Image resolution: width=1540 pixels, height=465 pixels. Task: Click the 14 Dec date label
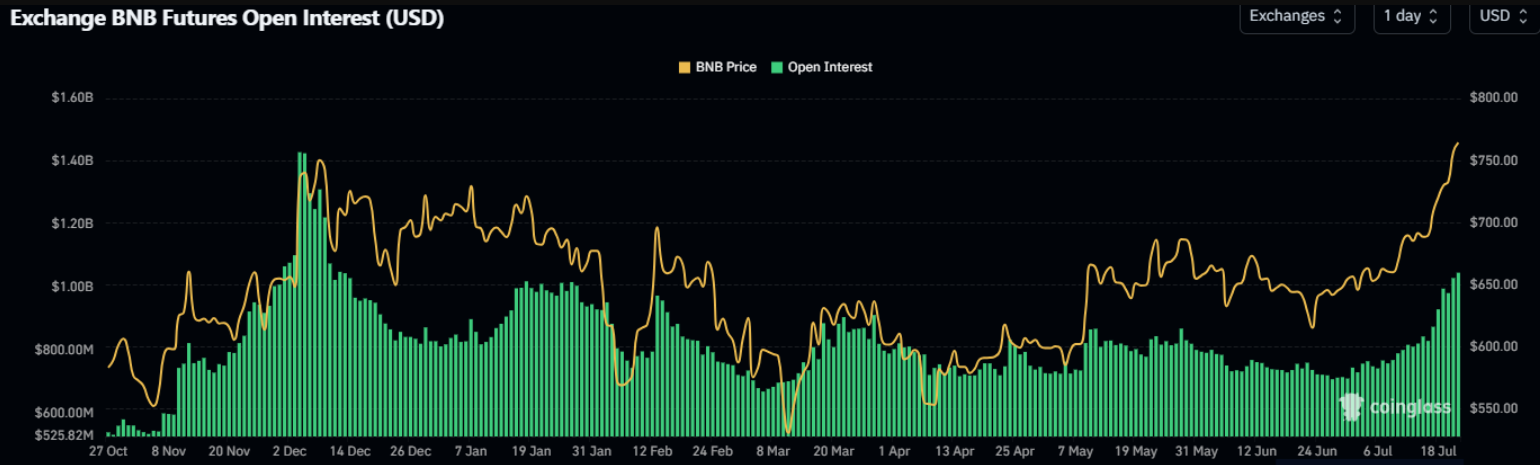pyautogui.click(x=352, y=452)
